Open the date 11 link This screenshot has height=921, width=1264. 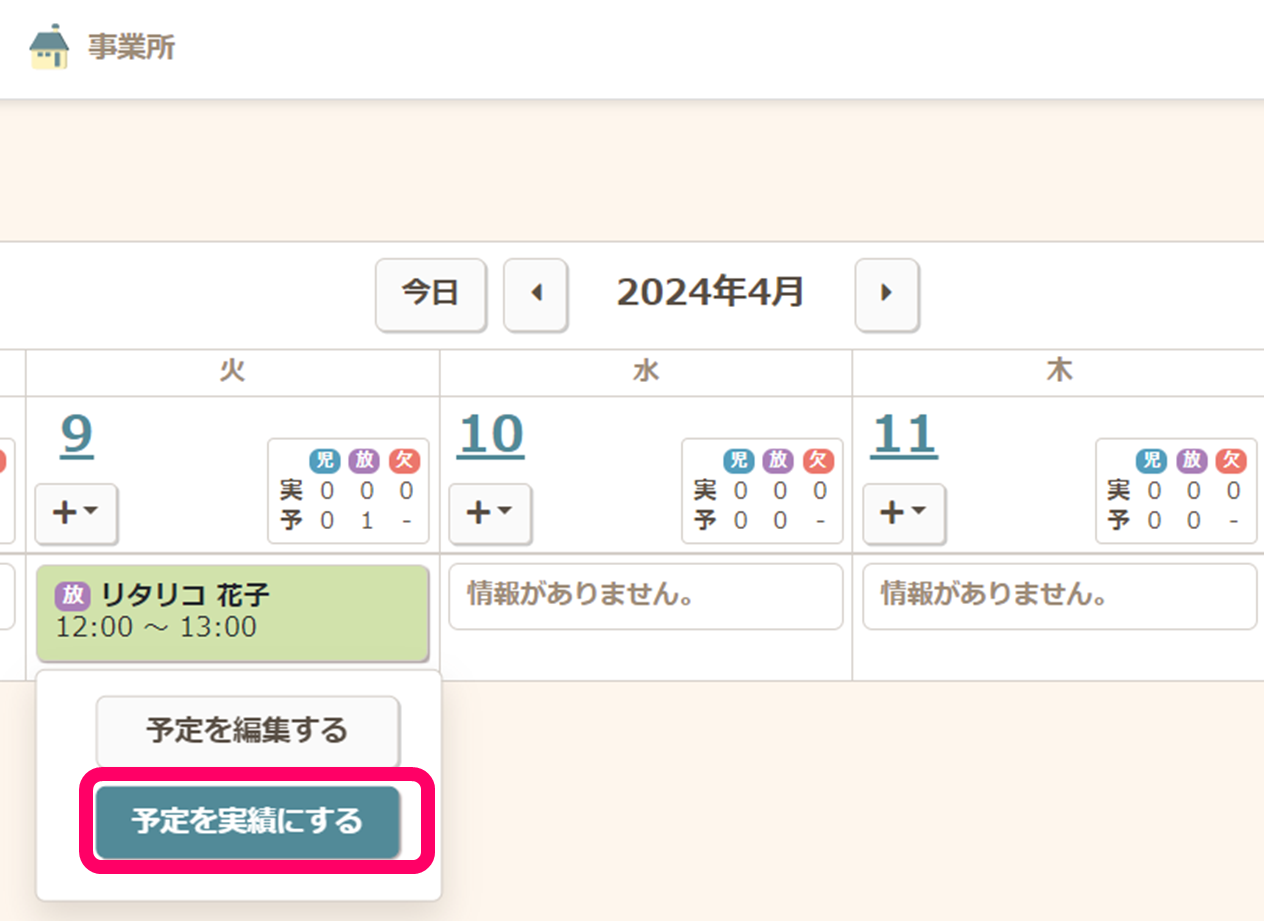coord(904,435)
